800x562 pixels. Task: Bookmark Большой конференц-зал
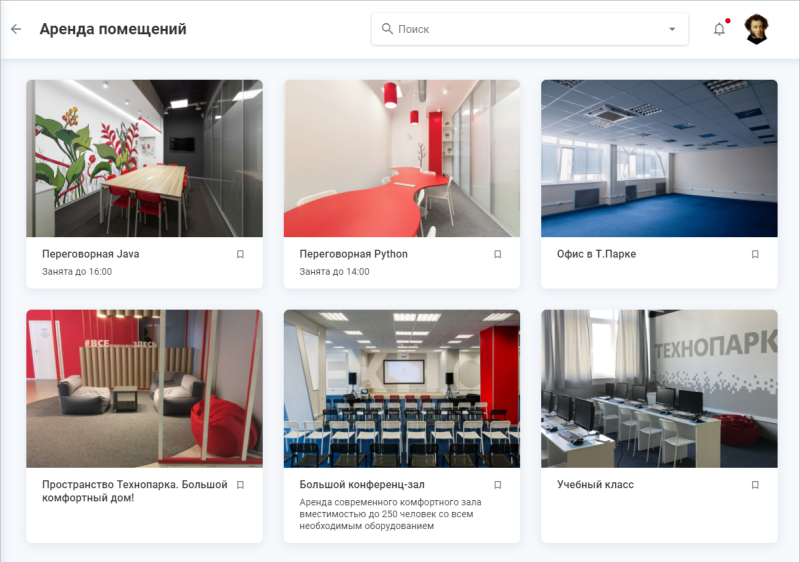(x=498, y=485)
